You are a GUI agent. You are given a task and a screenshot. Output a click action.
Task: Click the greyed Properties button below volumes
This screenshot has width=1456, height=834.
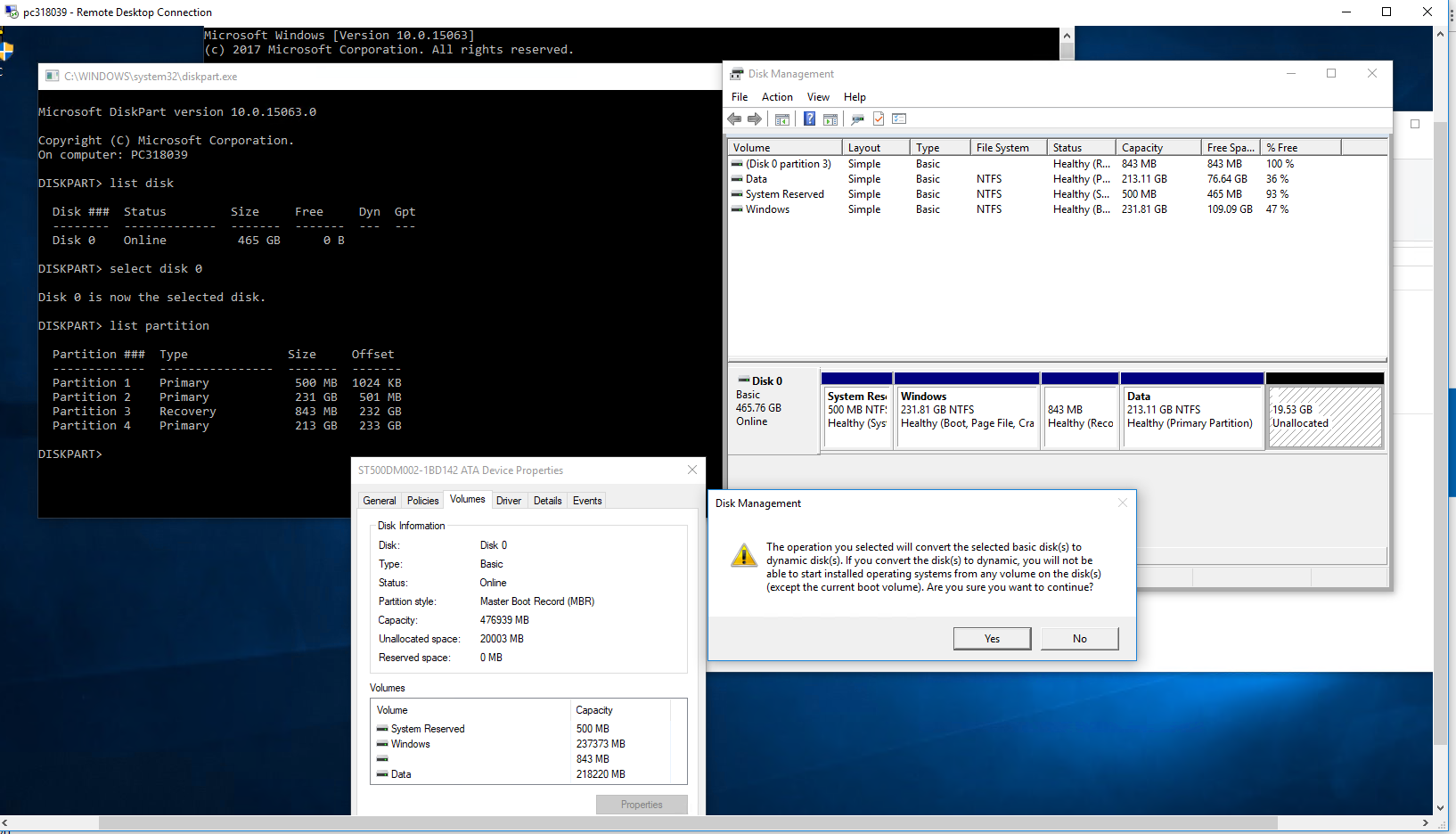642,805
